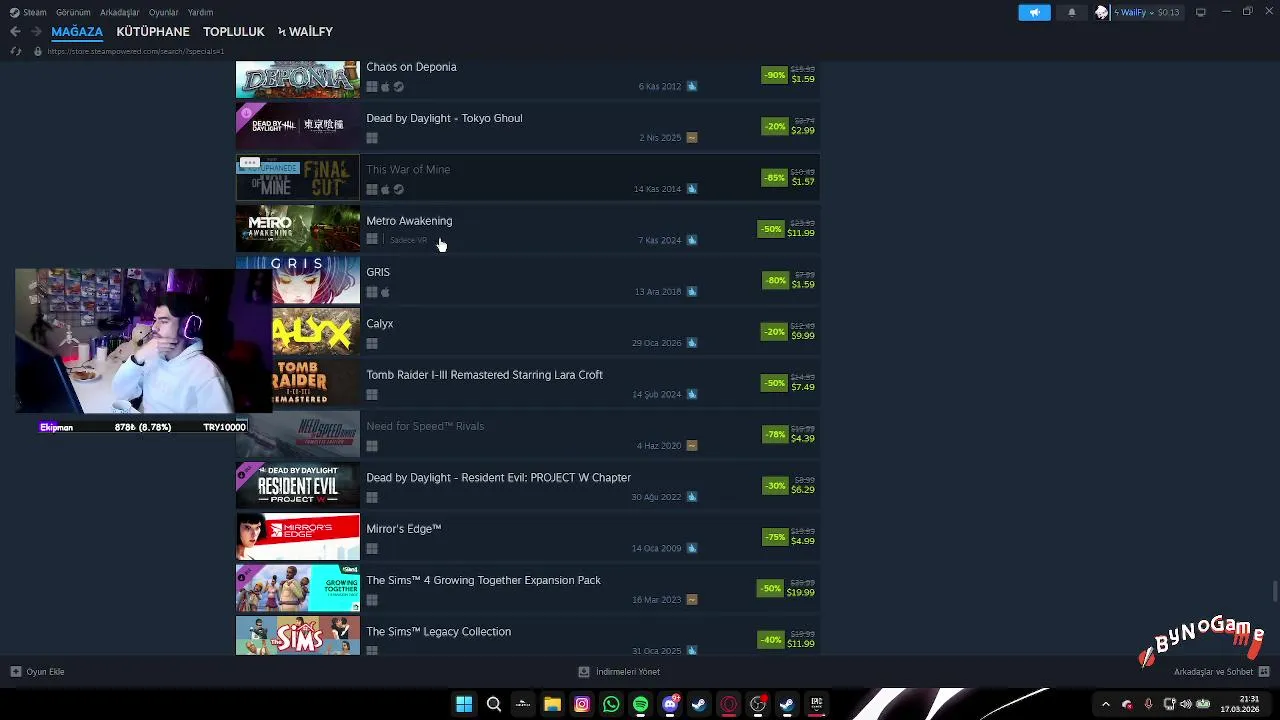Viewport: 1280px width, 720px height.
Task: Open WhatsApp from the taskbar
Action: 611,704
